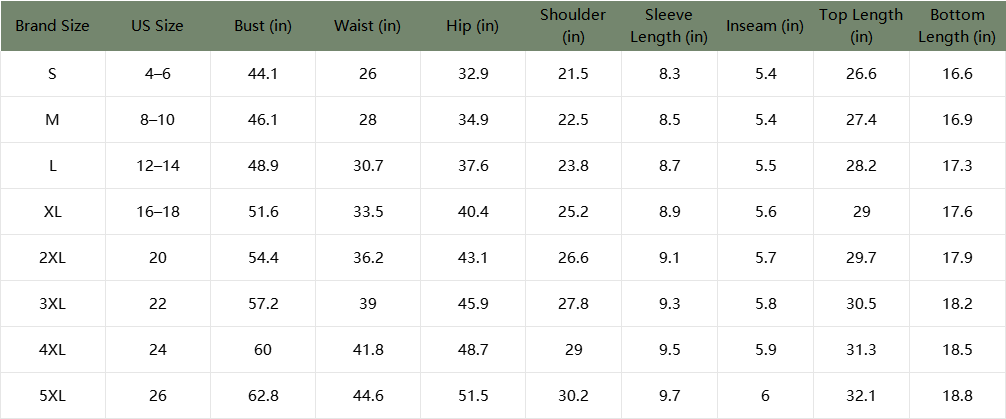Viewport: 1006px width, 419px height.
Task: Click the Bottom Length (in) header
Action: (957, 26)
